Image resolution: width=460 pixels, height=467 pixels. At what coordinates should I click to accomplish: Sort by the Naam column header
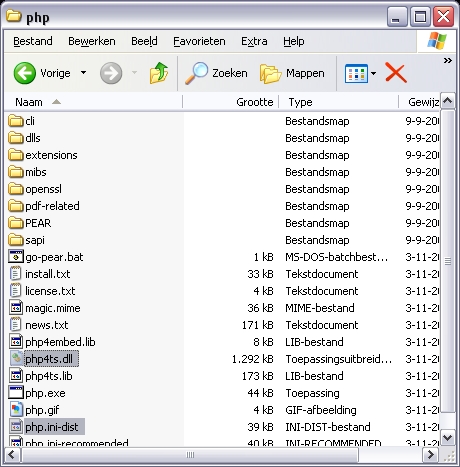(x=94, y=102)
